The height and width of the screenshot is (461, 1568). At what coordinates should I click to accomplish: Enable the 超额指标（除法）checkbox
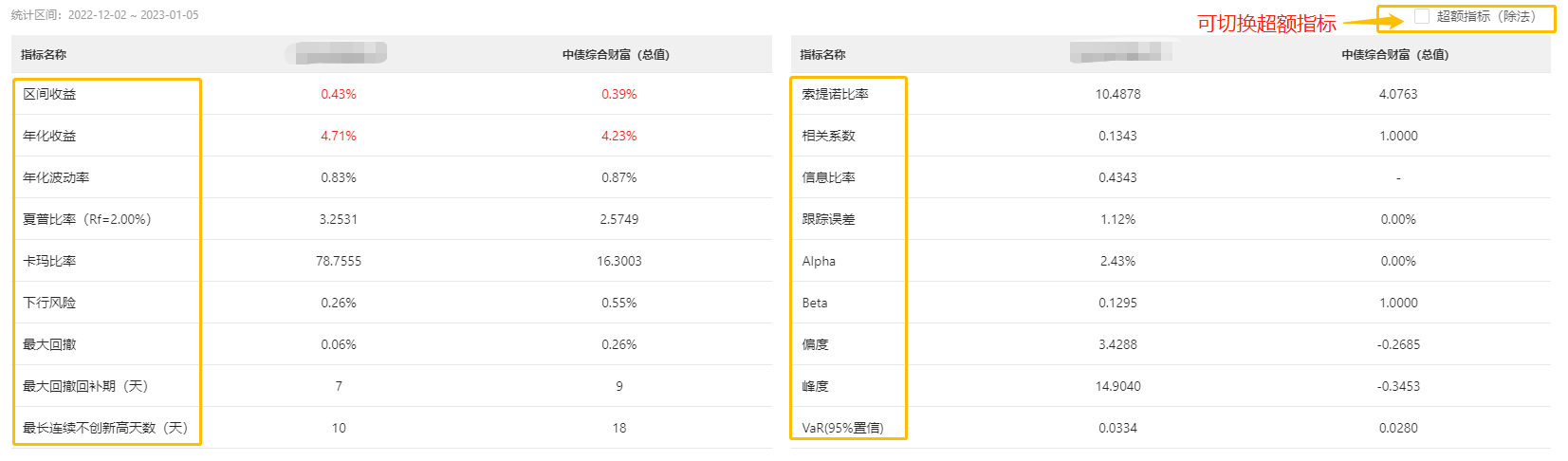[x=1421, y=16]
